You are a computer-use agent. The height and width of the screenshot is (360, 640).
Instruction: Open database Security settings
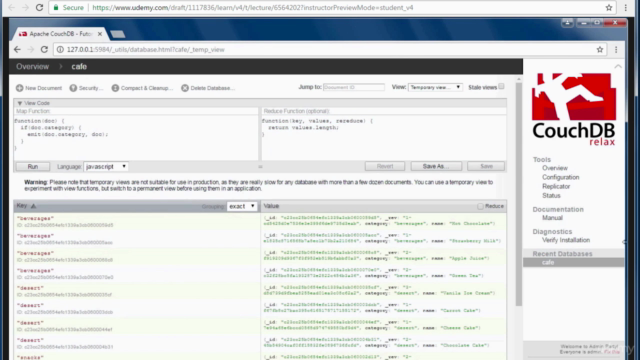click(86, 88)
